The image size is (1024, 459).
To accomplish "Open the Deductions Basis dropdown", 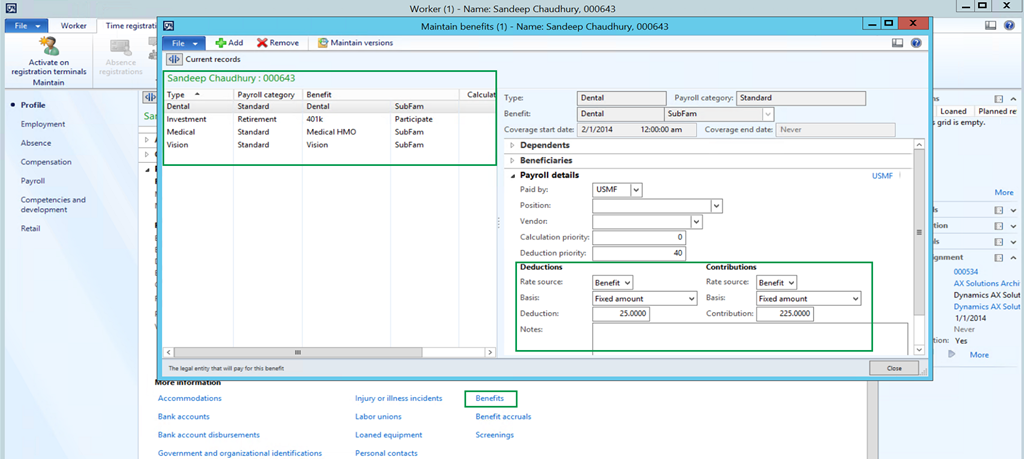I will click(x=691, y=298).
